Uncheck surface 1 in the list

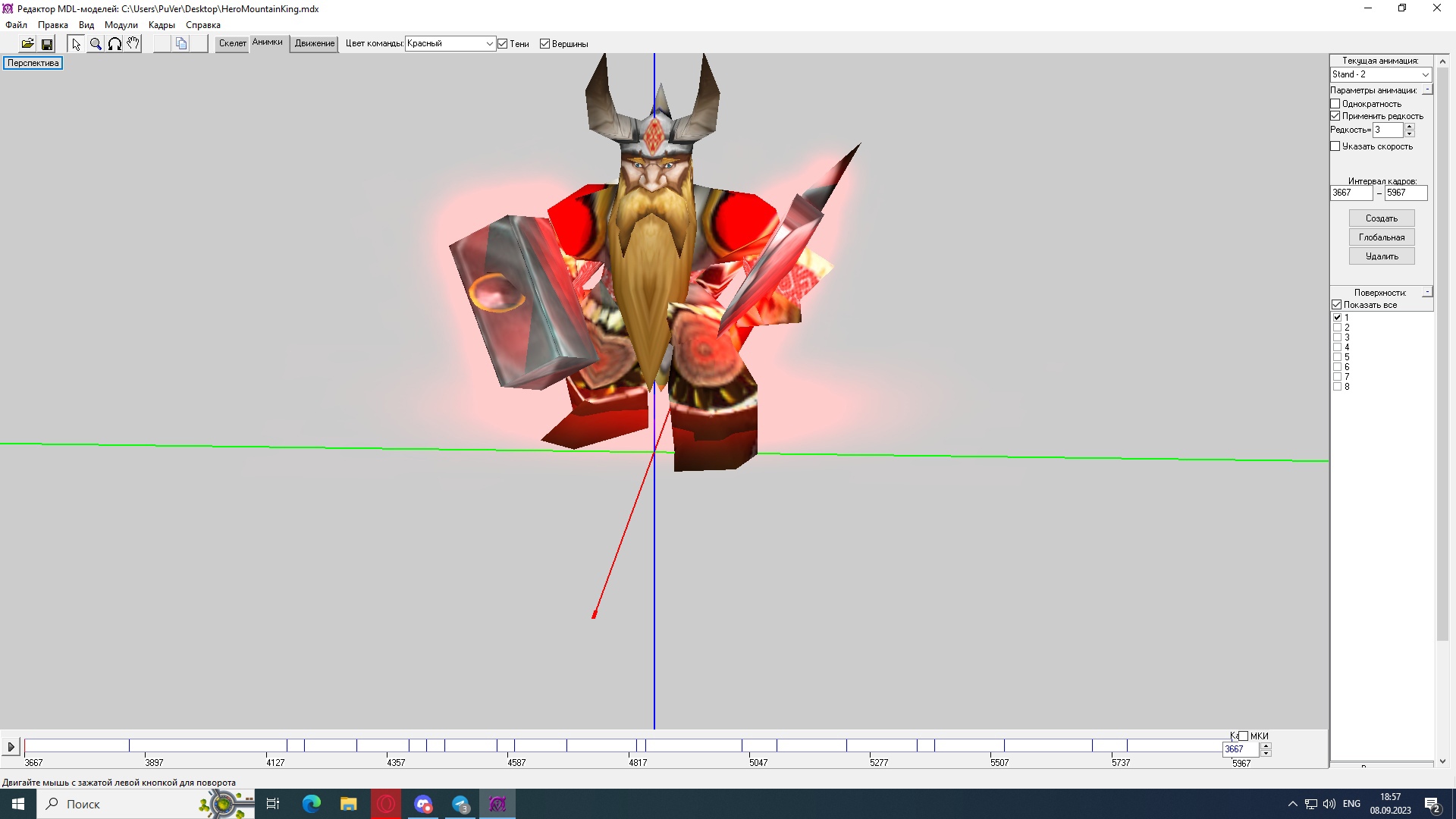click(1338, 318)
